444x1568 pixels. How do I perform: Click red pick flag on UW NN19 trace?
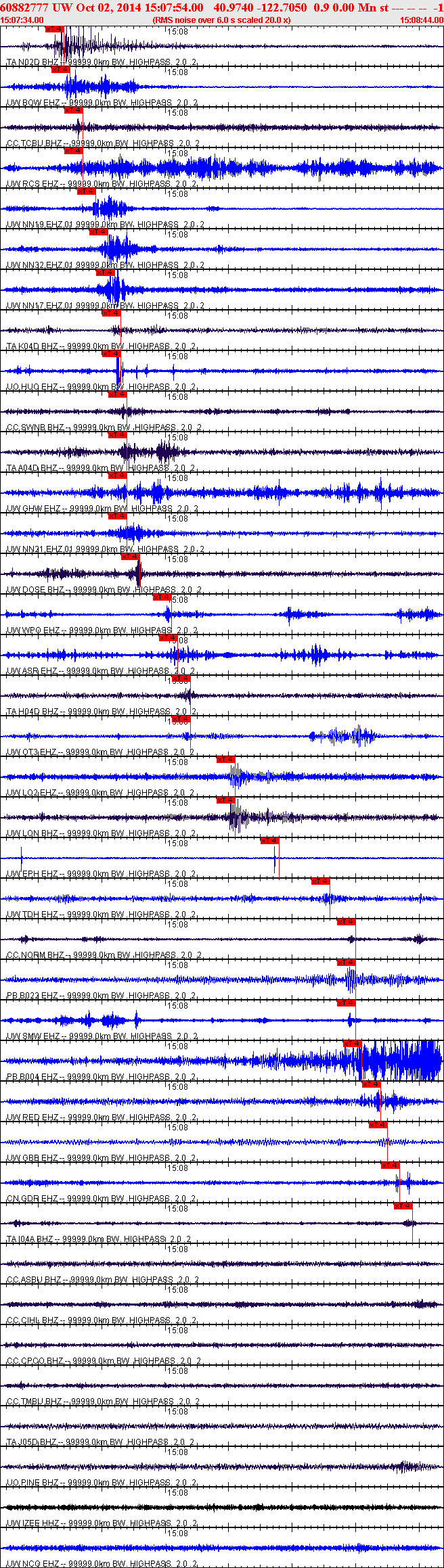(86, 191)
